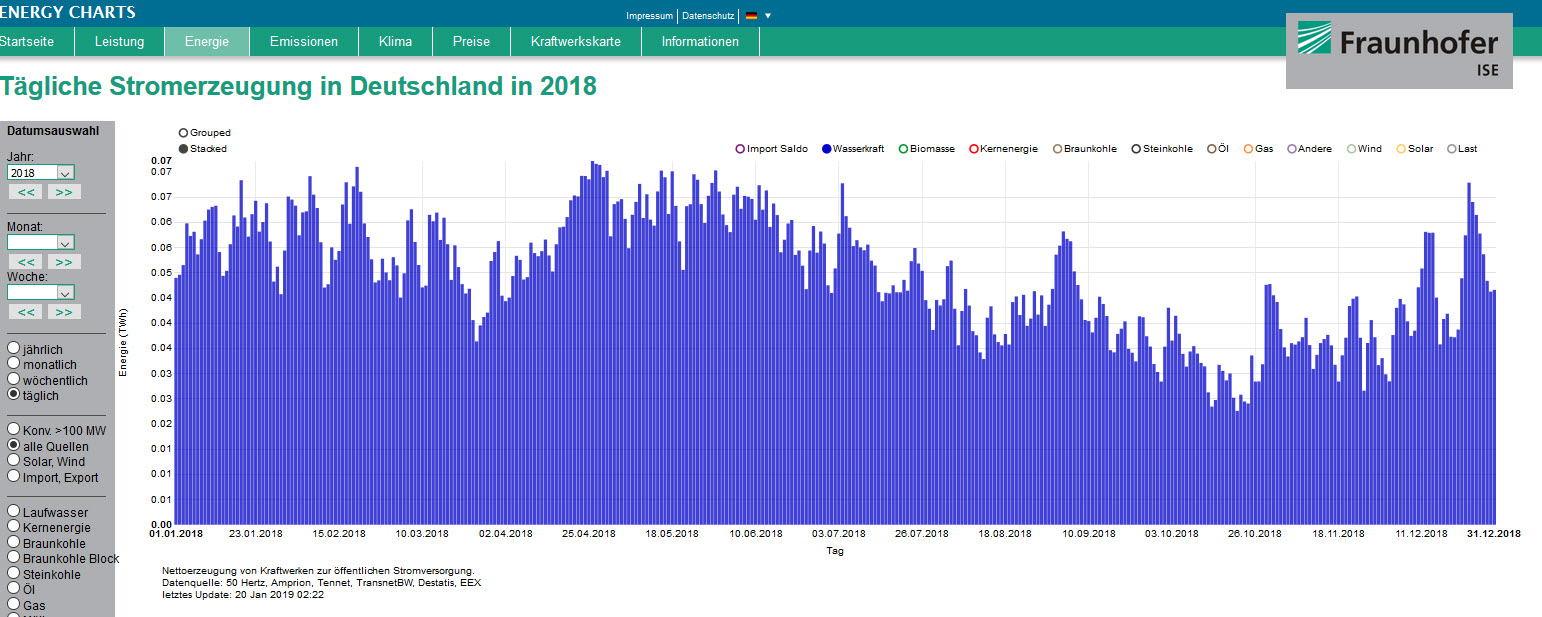Select the Grouped chart mode
The width and height of the screenshot is (1542, 617).
pos(183,133)
